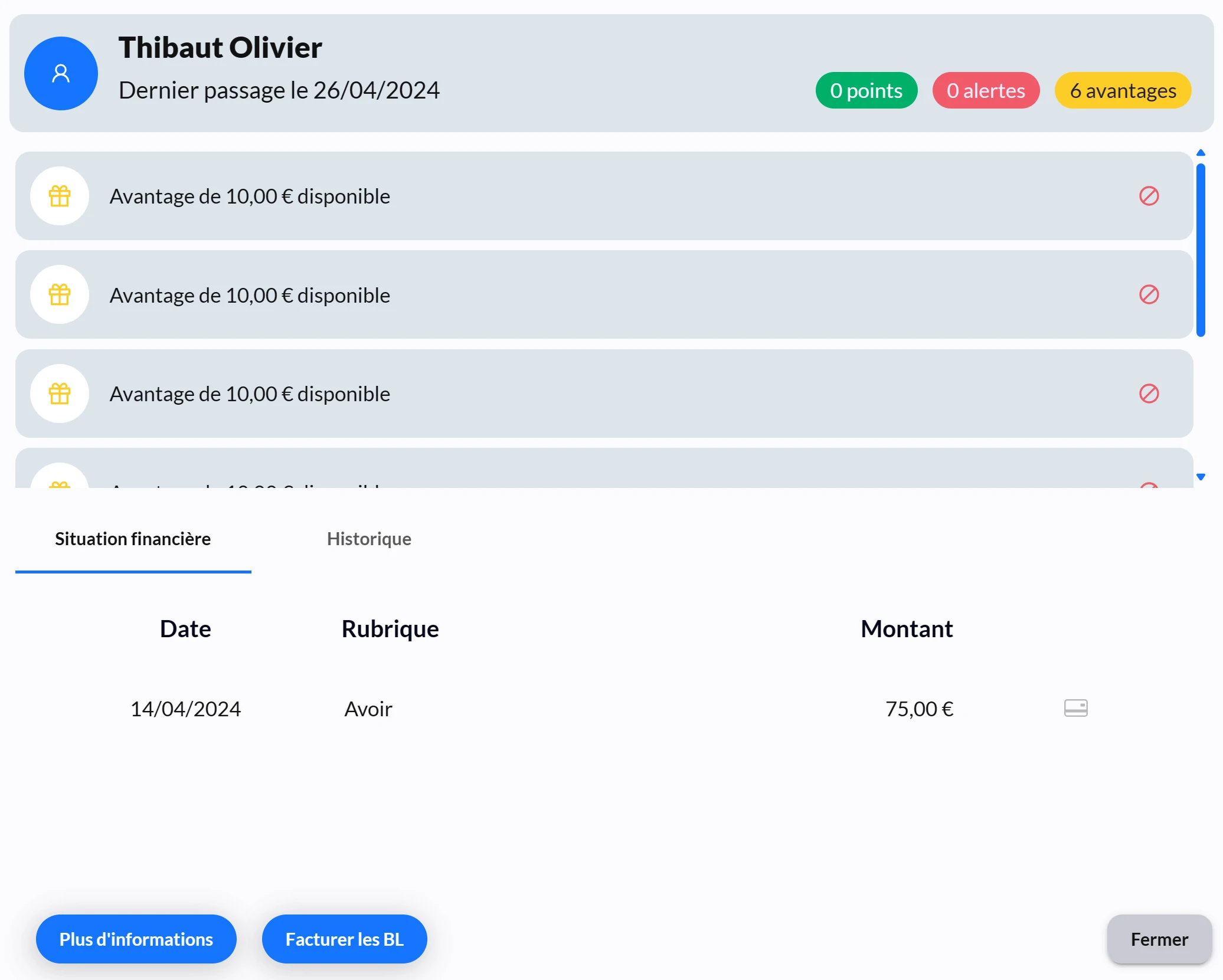The height and width of the screenshot is (980, 1223).
Task: Switch to the Historique tab
Action: click(x=369, y=539)
